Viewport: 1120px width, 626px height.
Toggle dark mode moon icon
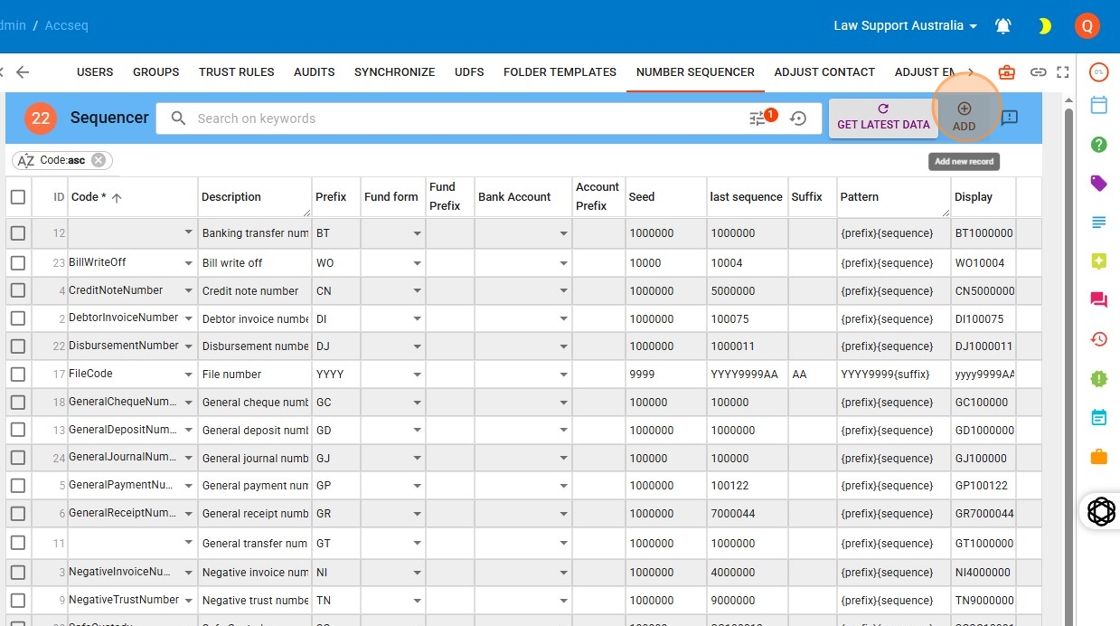click(1045, 26)
